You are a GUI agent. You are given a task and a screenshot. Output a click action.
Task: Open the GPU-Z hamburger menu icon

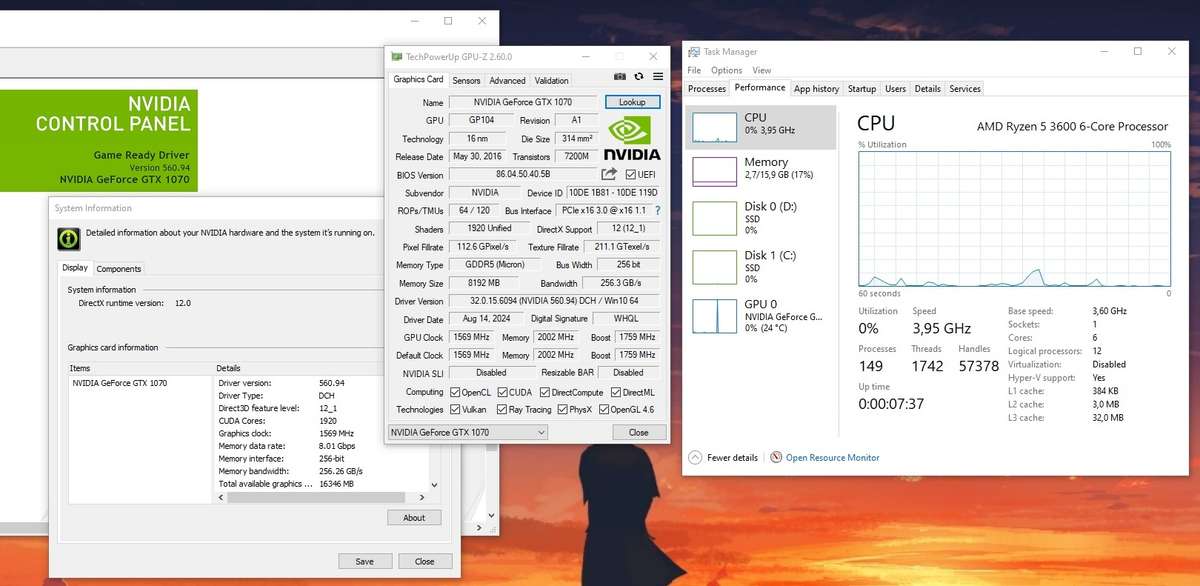657,77
